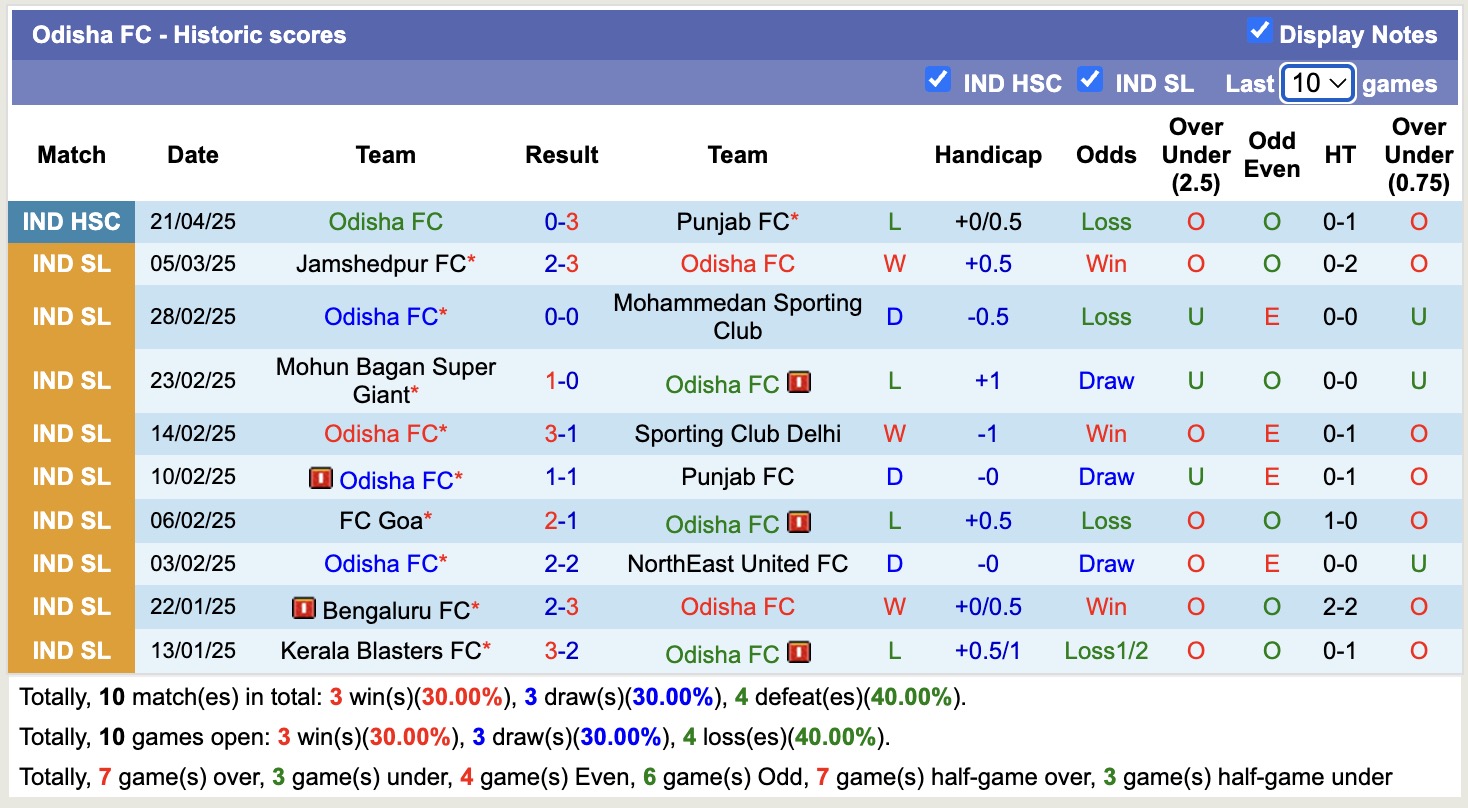
Task: Open the Punjab FC* team link
Action: 737,221
